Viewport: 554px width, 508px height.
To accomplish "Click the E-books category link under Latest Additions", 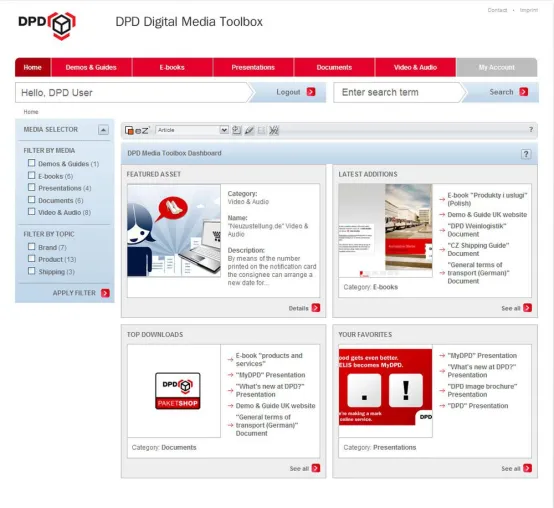I will 385,287.
